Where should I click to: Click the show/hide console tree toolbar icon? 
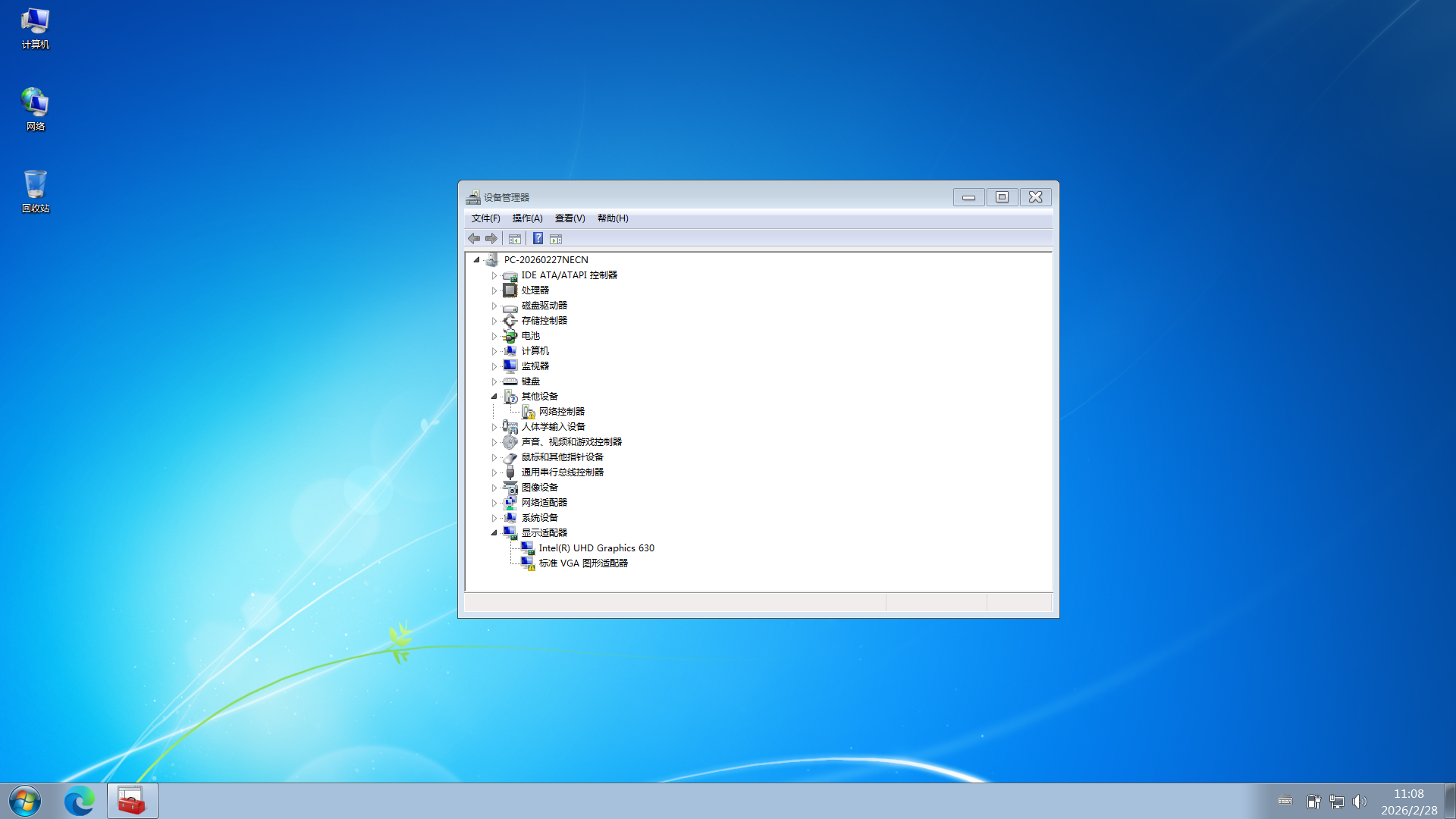515,239
